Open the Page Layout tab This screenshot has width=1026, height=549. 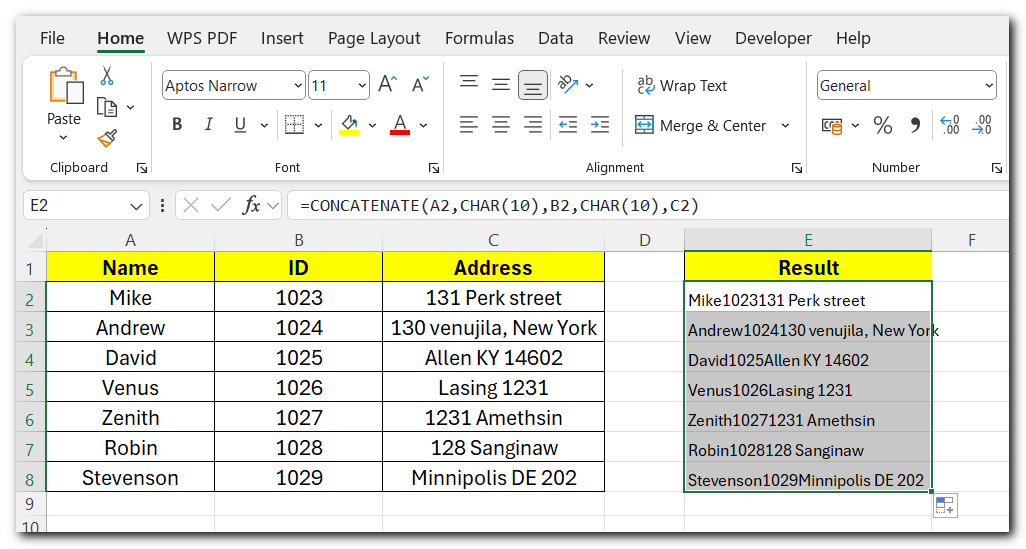374,38
